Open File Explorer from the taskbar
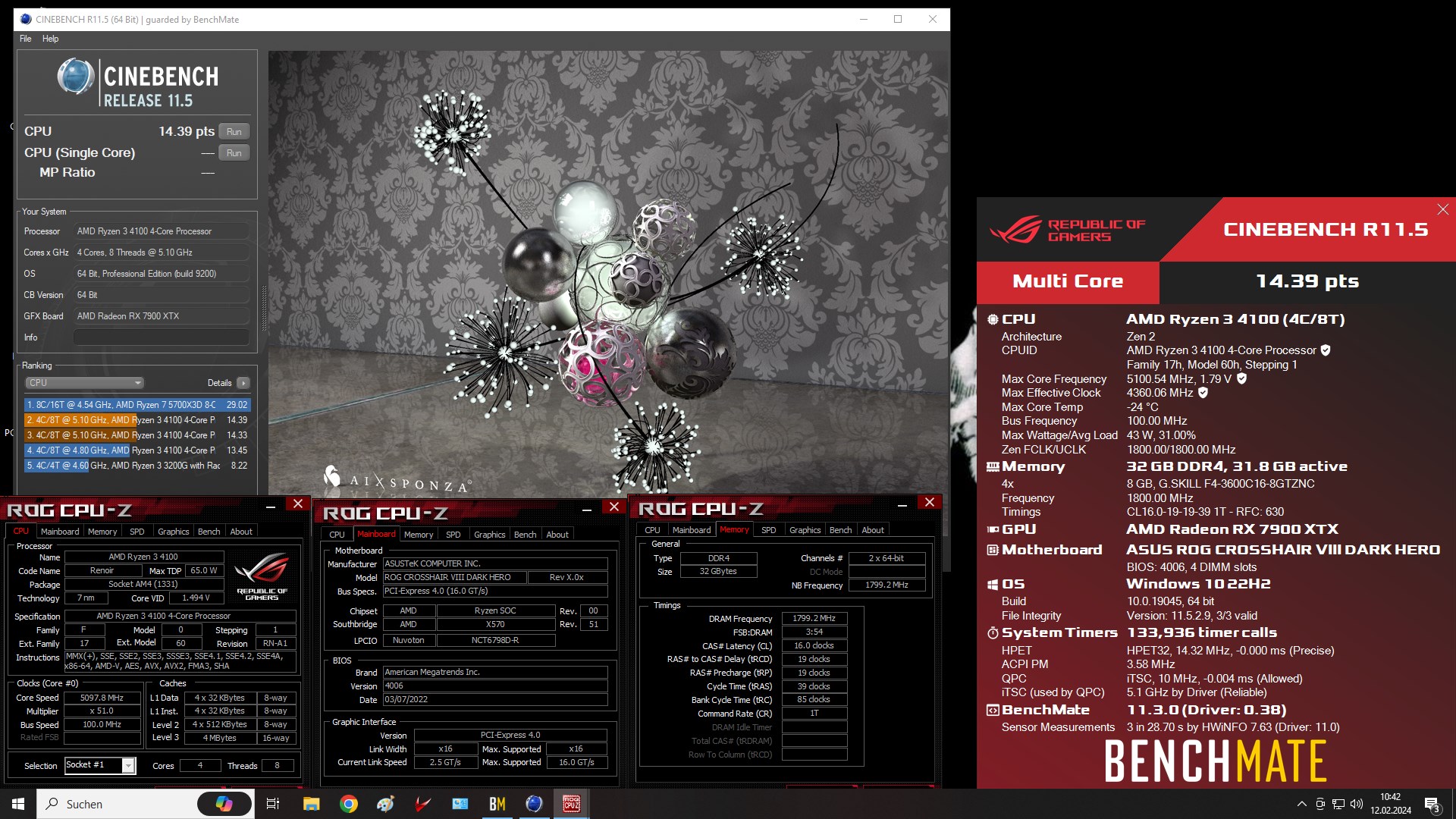1456x819 pixels. pyautogui.click(x=312, y=804)
